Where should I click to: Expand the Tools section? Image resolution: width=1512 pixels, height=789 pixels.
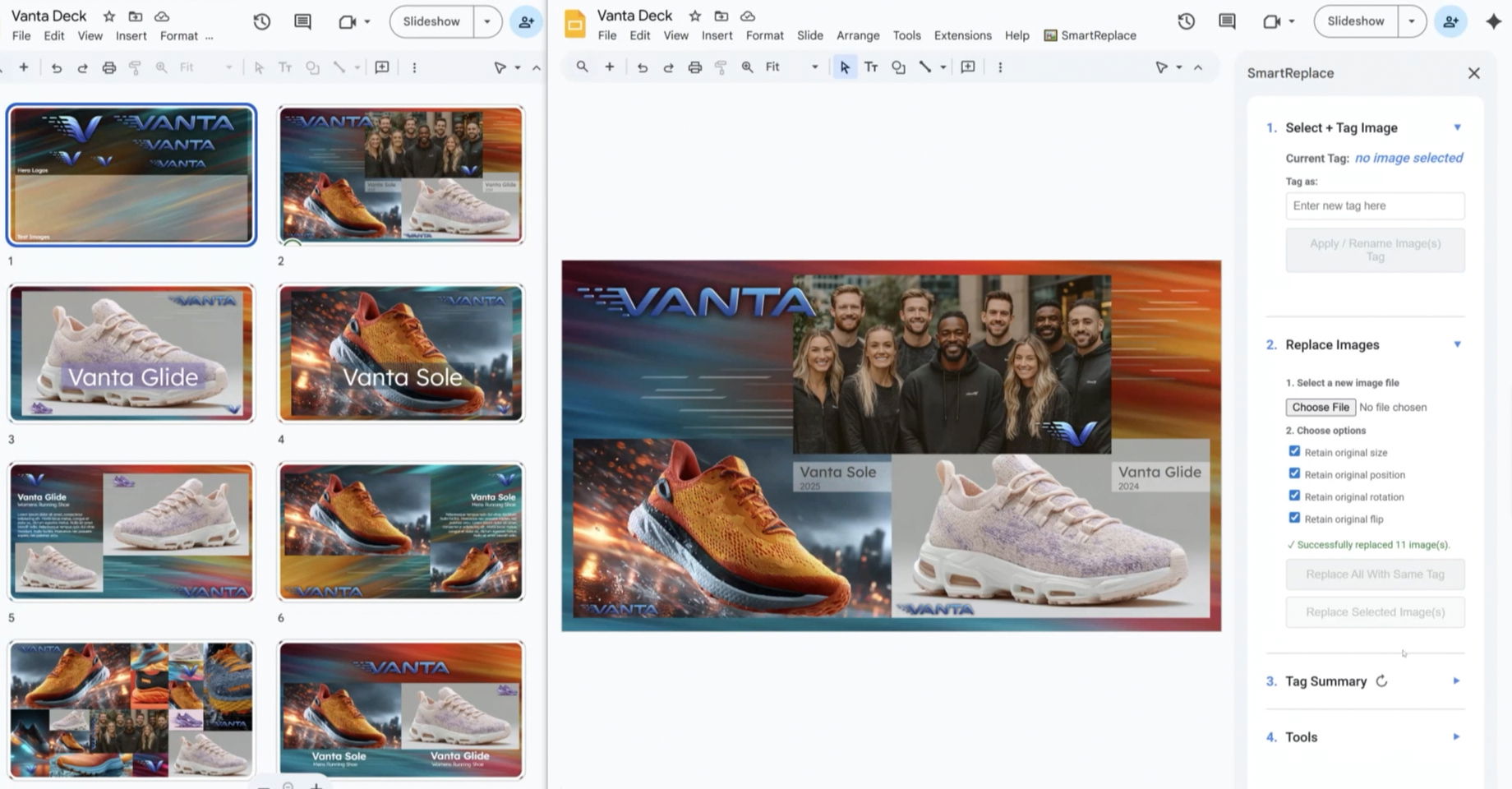click(x=1456, y=737)
